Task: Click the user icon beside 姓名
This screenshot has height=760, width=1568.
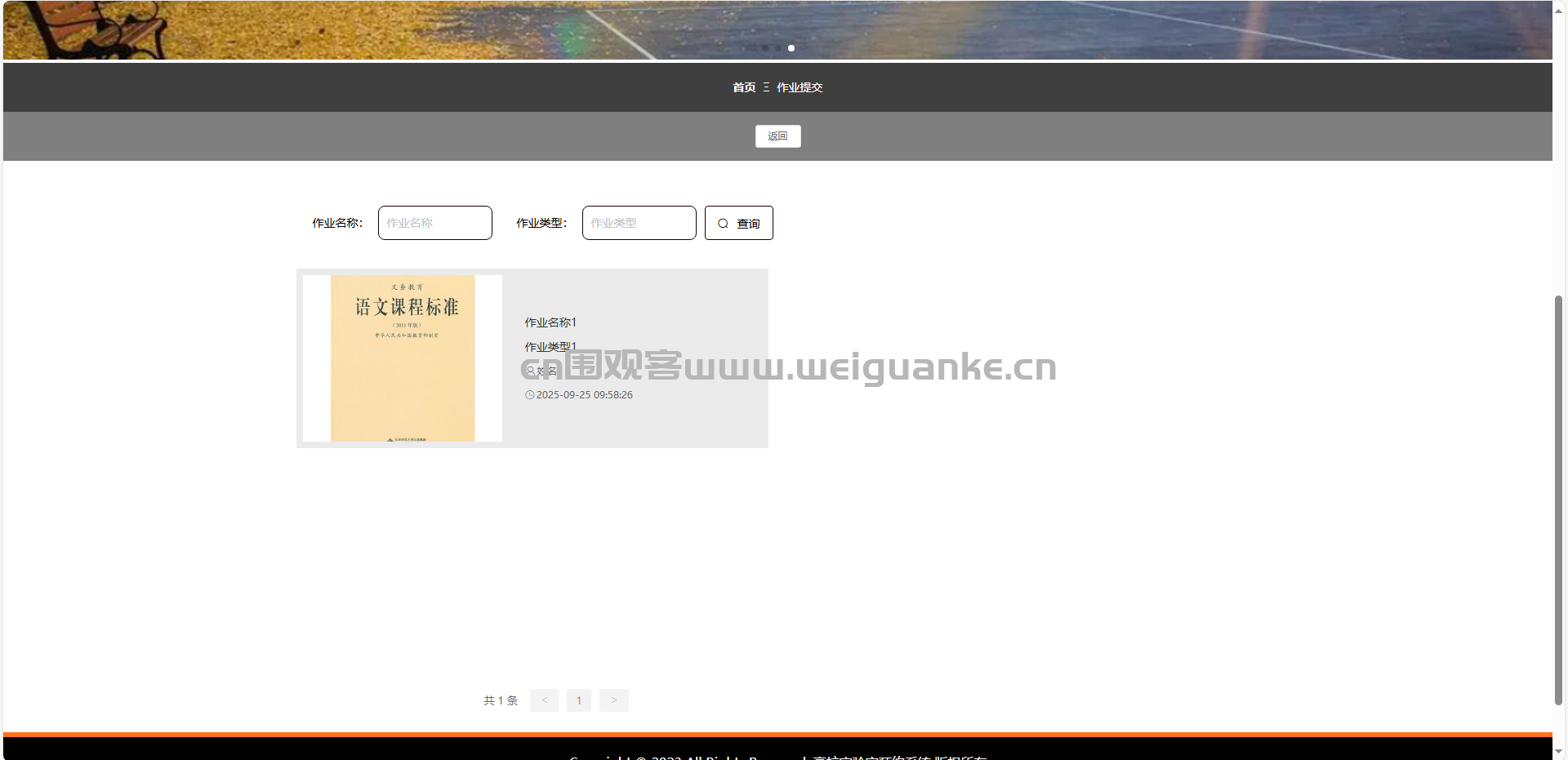Action: tap(530, 371)
